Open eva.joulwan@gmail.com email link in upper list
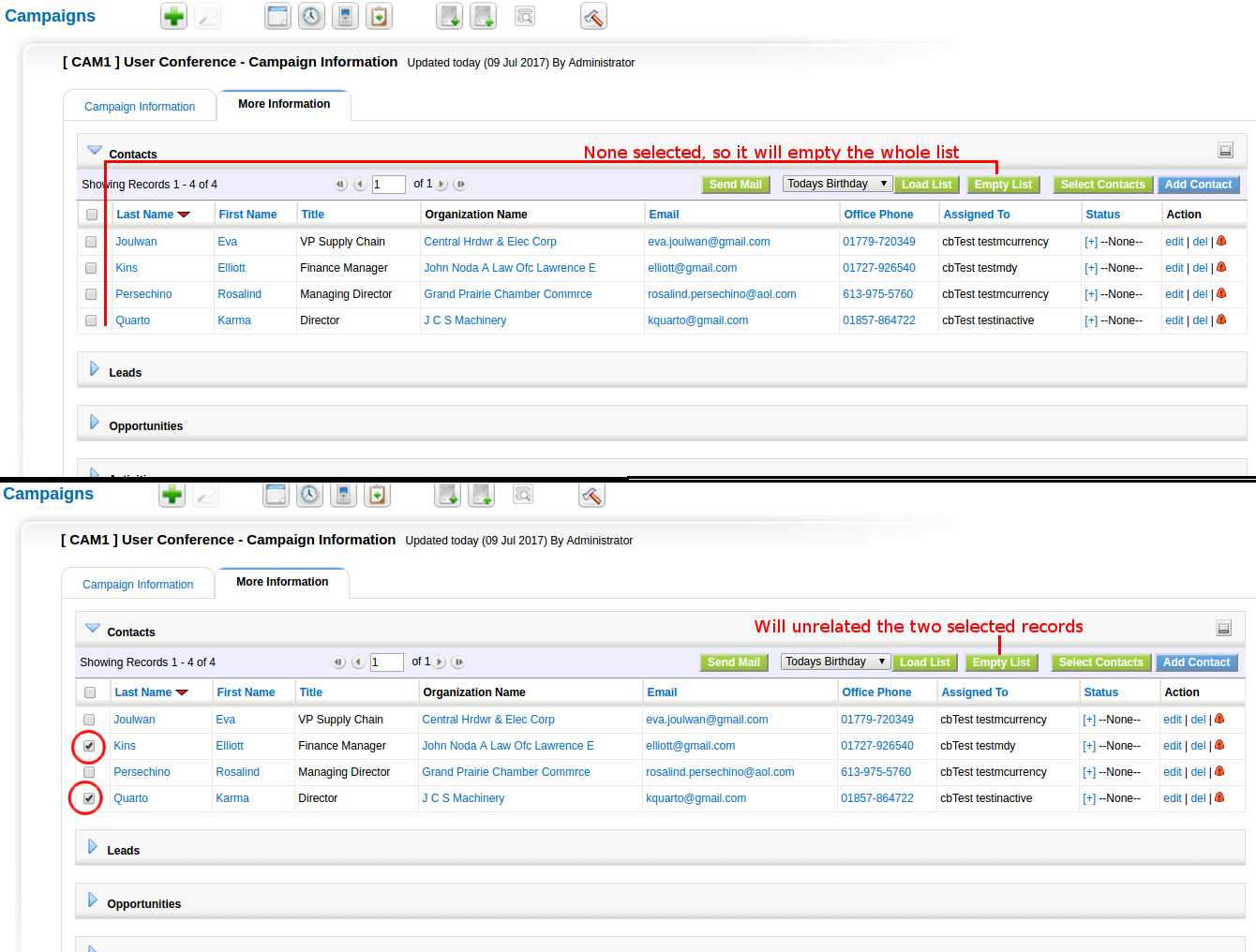 click(x=709, y=242)
